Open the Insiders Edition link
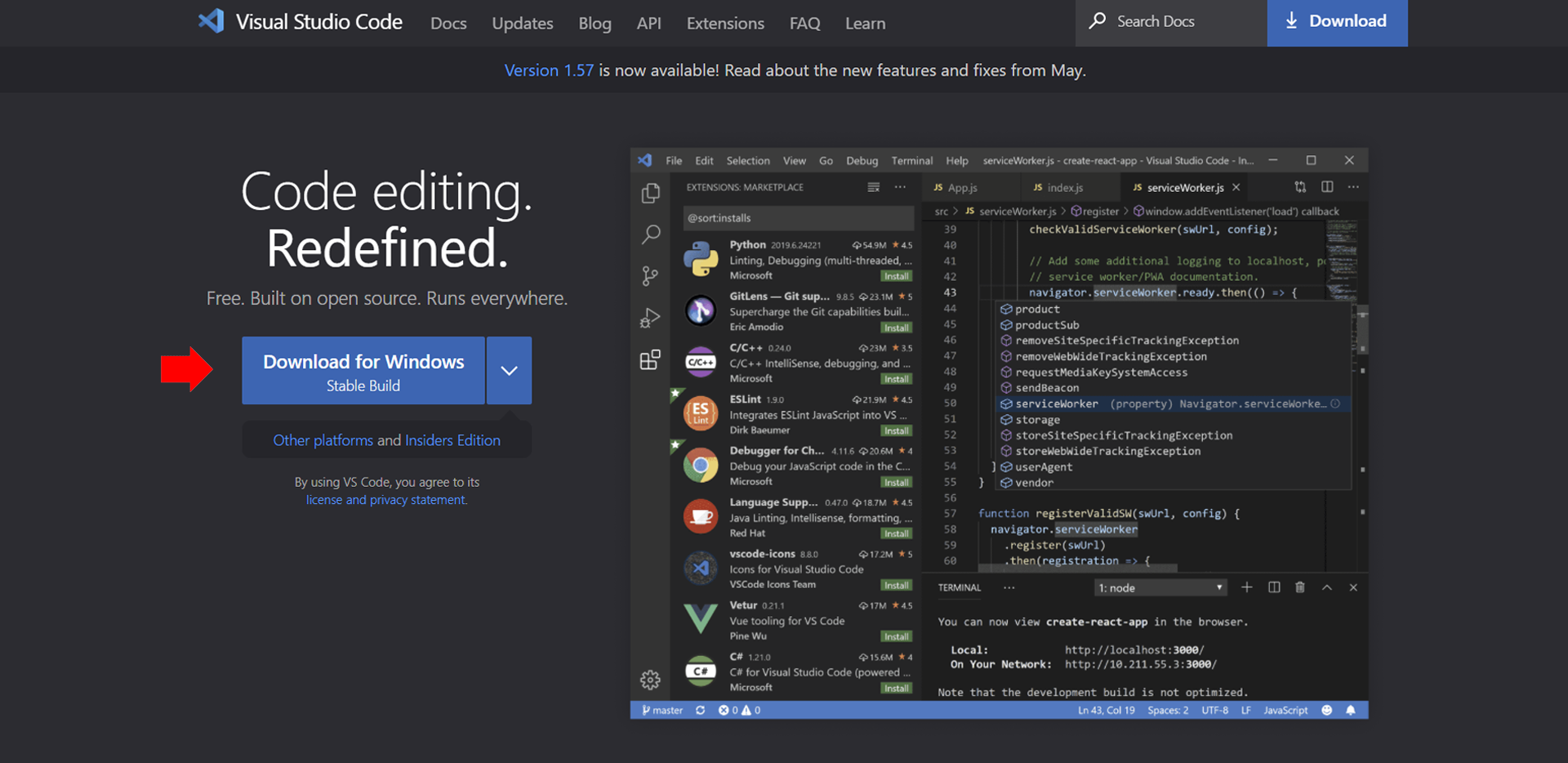The height and width of the screenshot is (763, 1568). pyautogui.click(x=452, y=440)
